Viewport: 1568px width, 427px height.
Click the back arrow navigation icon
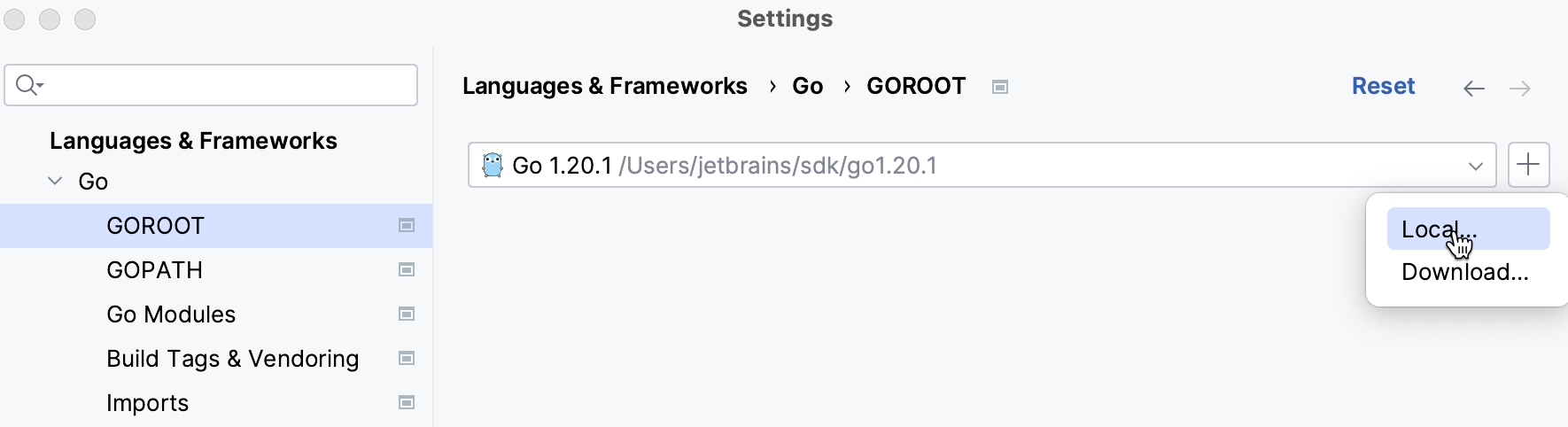pyautogui.click(x=1473, y=88)
